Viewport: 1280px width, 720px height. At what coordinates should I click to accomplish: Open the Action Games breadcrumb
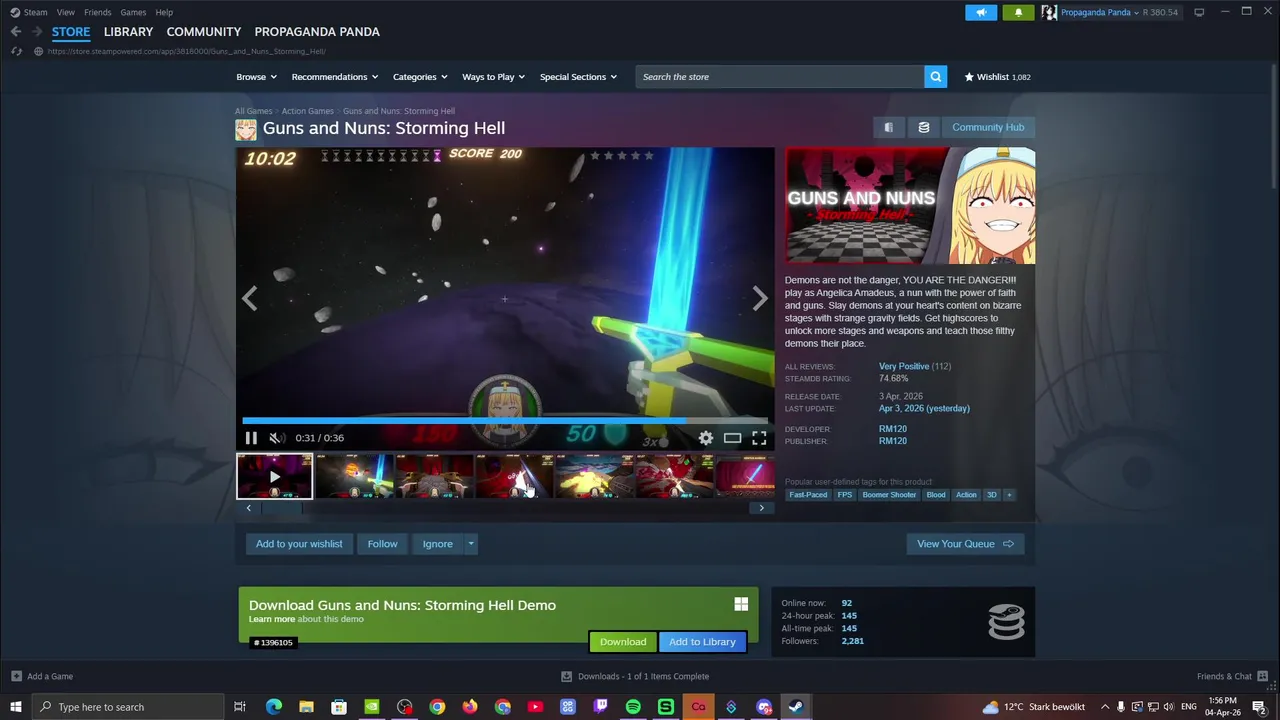pos(307,111)
